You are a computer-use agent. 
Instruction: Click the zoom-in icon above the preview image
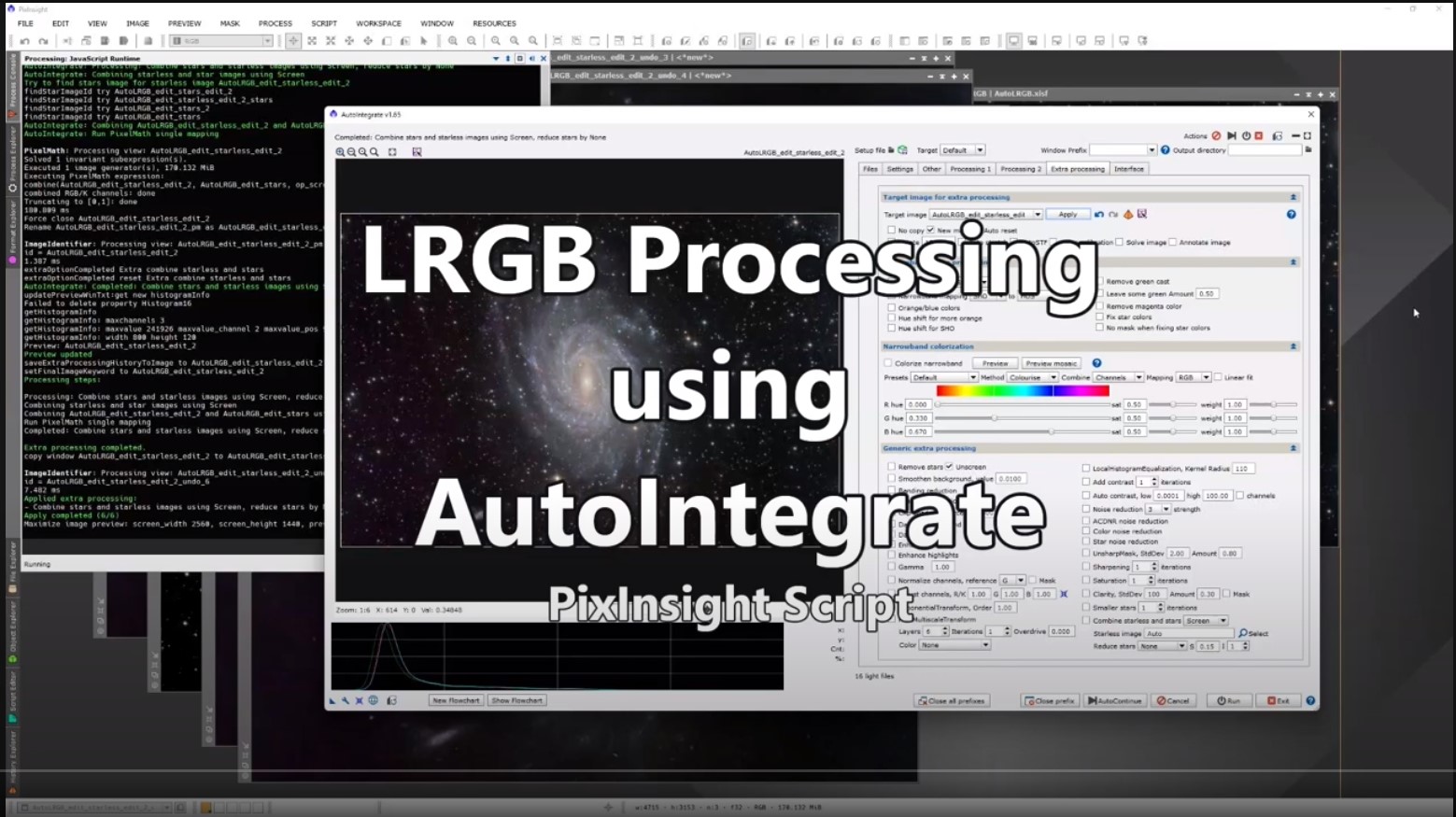340,152
